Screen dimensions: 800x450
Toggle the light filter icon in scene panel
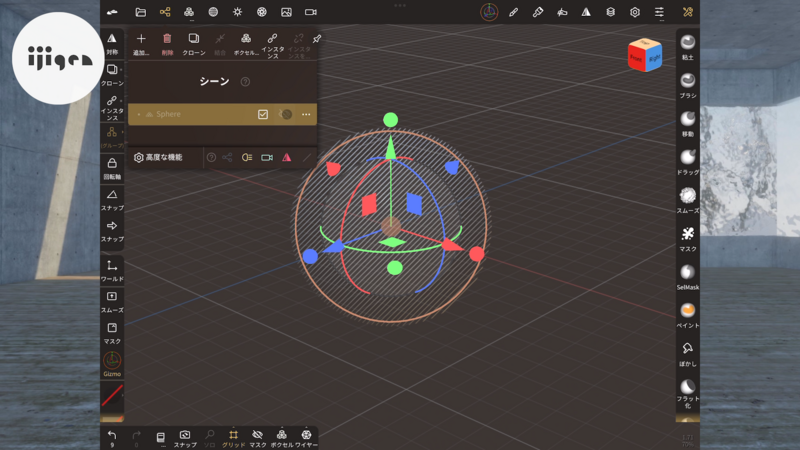pyautogui.click(x=247, y=158)
